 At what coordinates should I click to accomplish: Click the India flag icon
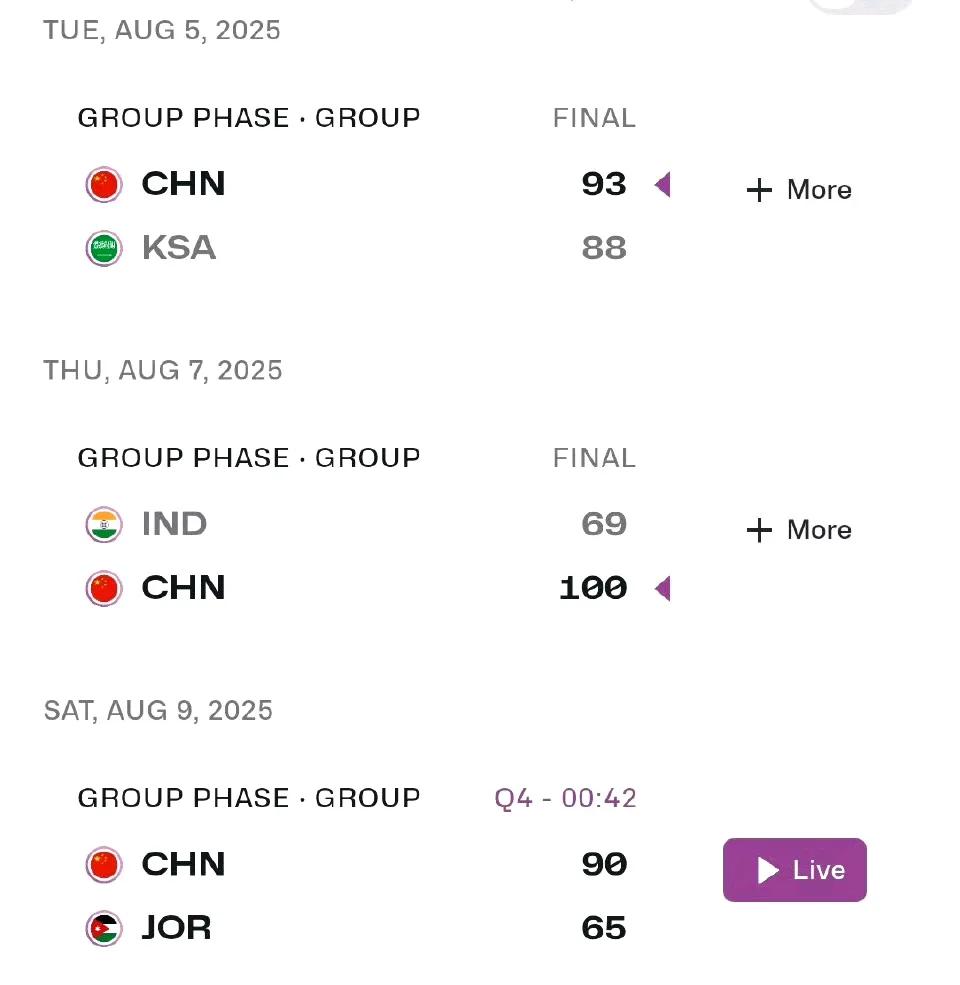pos(104,525)
